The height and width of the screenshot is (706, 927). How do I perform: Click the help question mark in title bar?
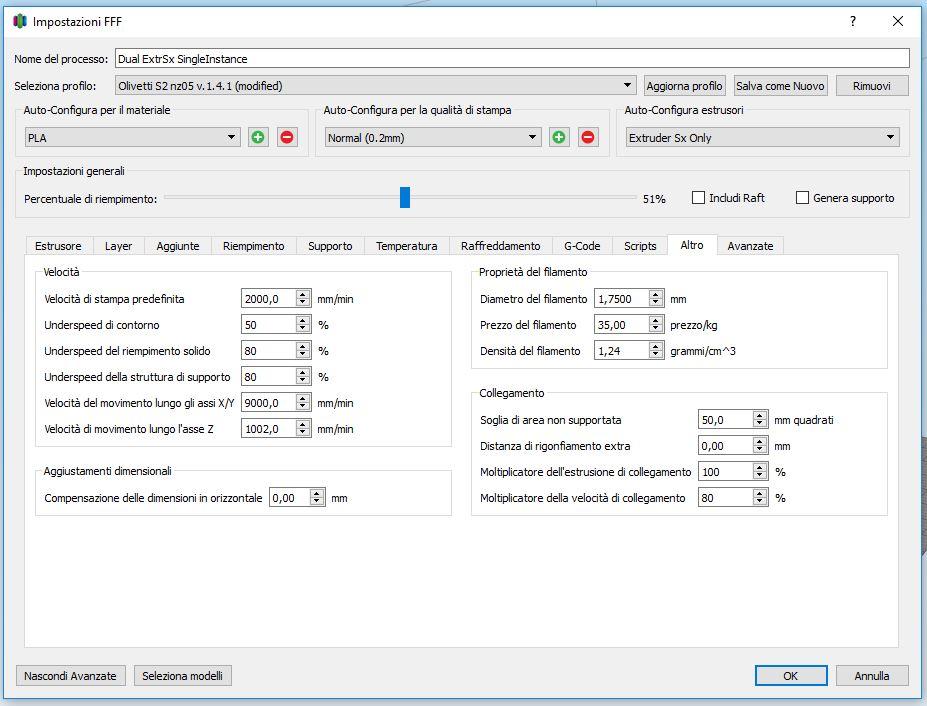[853, 21]
